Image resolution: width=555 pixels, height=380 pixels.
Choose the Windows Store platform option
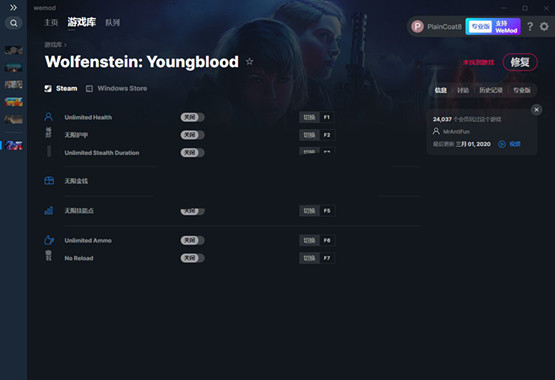pos(117,88)
